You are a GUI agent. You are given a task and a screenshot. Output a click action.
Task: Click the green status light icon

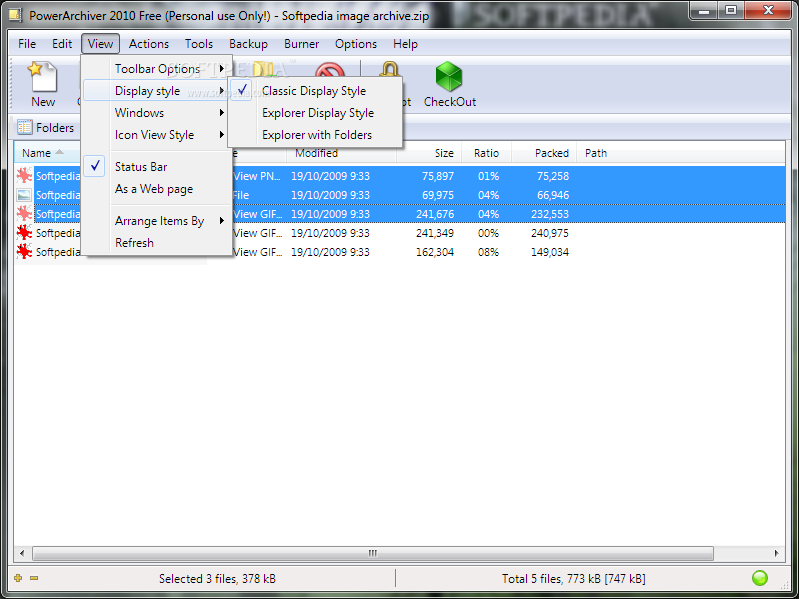(x=760, y=578)
